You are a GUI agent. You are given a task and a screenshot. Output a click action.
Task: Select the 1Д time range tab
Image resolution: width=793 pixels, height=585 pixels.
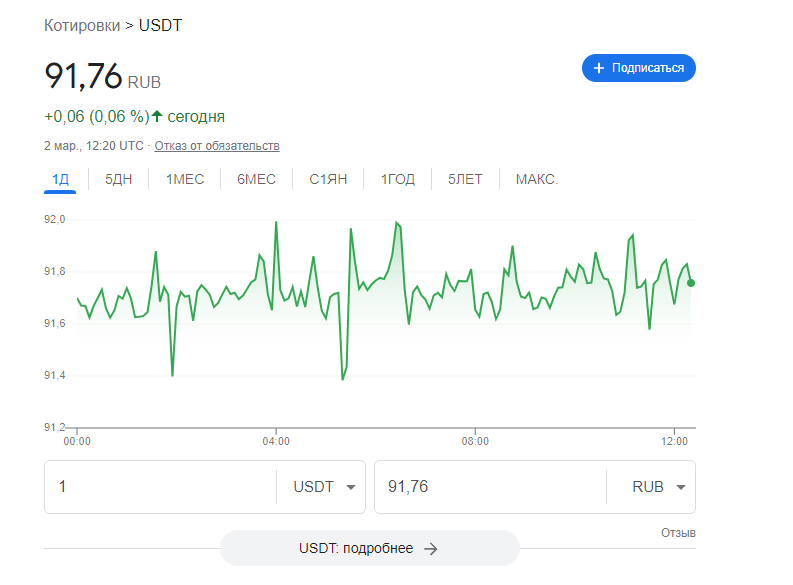[x=60, y=179]
